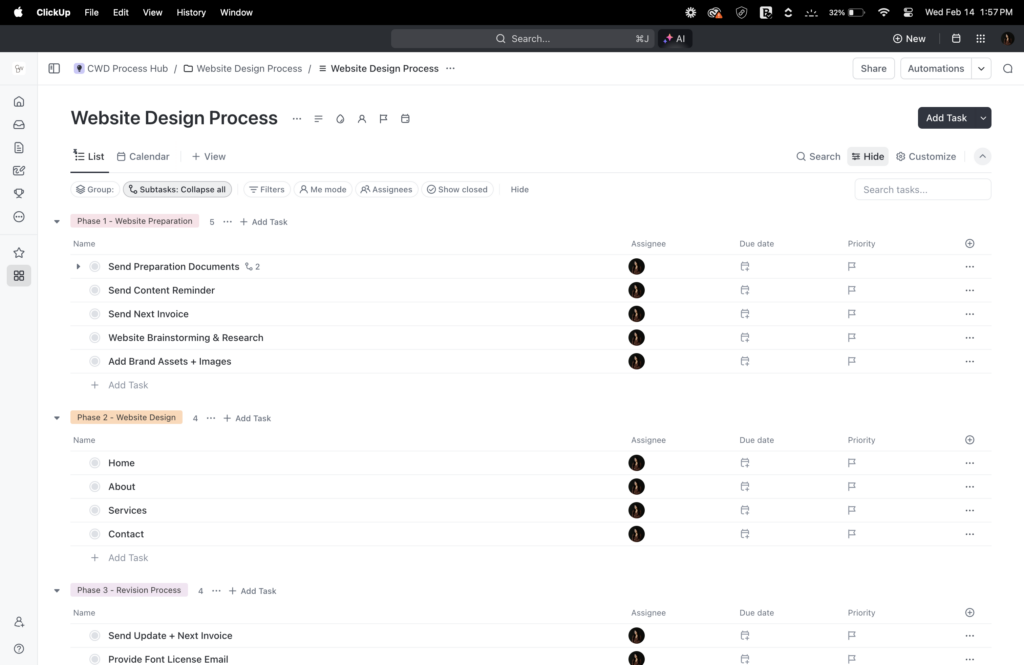The height and width of the screenshot is (665, 1024).
Task: Open Docs from the left sidebar
Action: pyautogui.click(x=18, y=147)
